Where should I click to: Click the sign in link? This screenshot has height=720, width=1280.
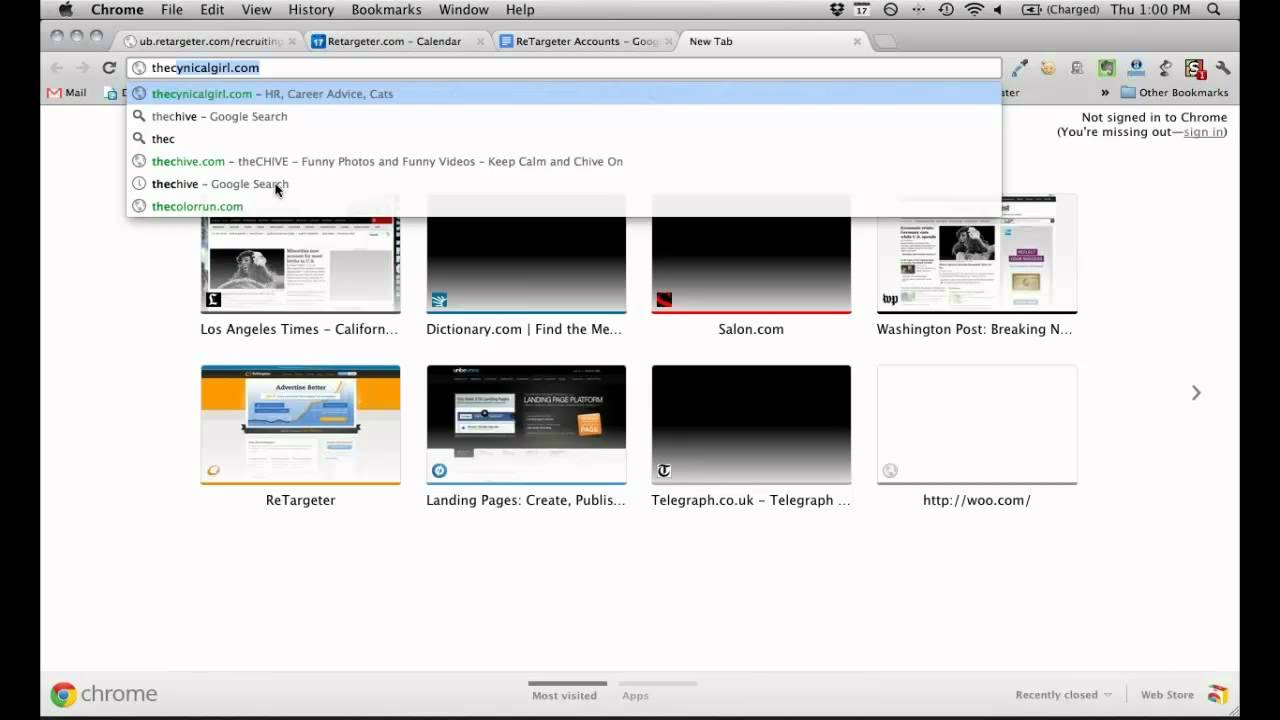1203,132
